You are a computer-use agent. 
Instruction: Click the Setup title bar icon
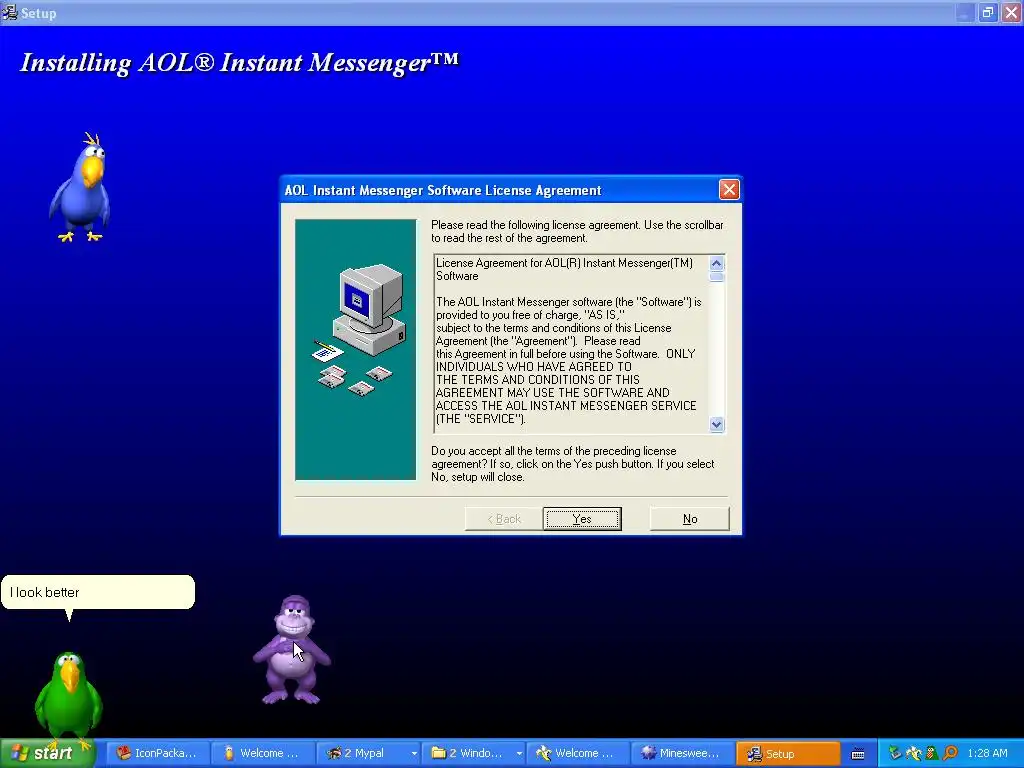point(10,12)
